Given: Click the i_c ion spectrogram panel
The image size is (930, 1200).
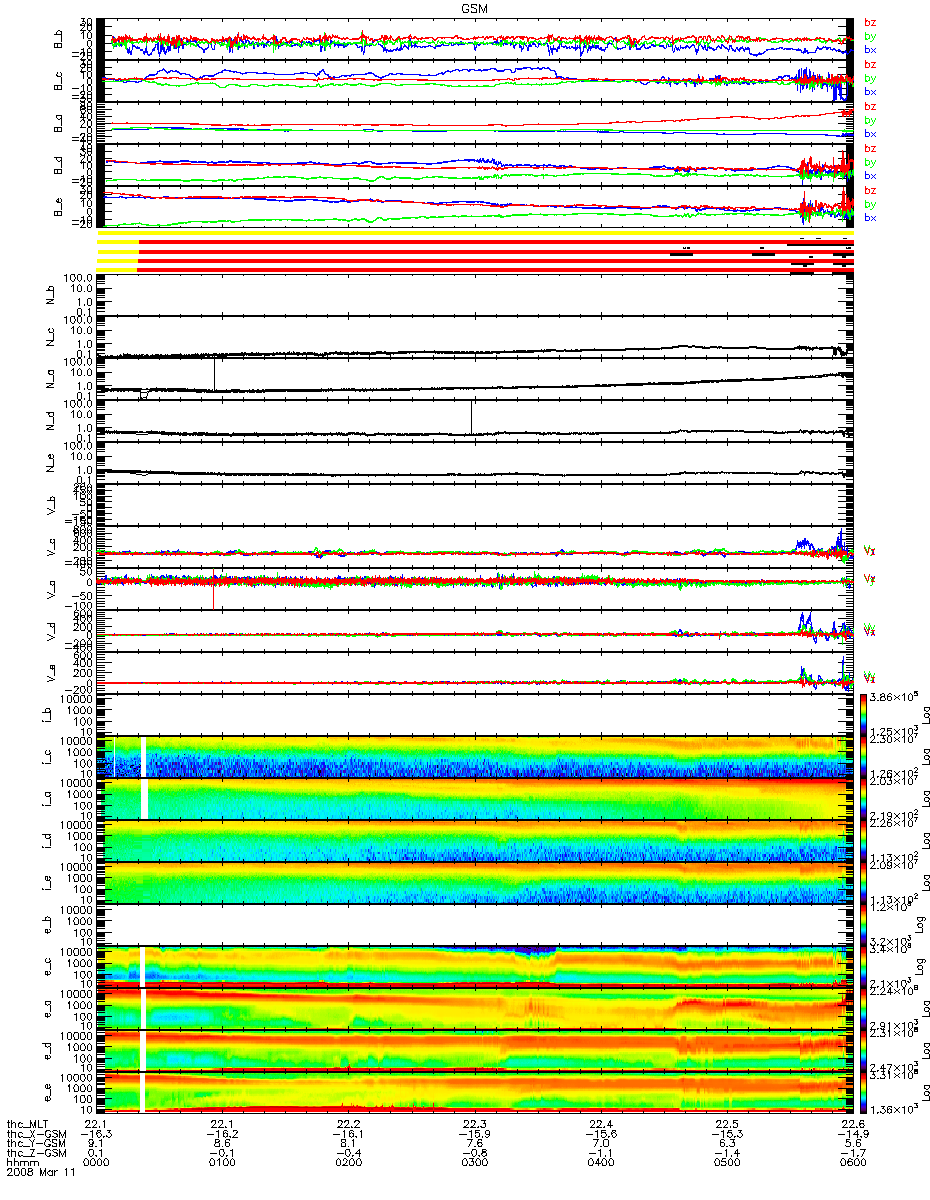Looking at the screenshot, I should [x=474, y=757].
